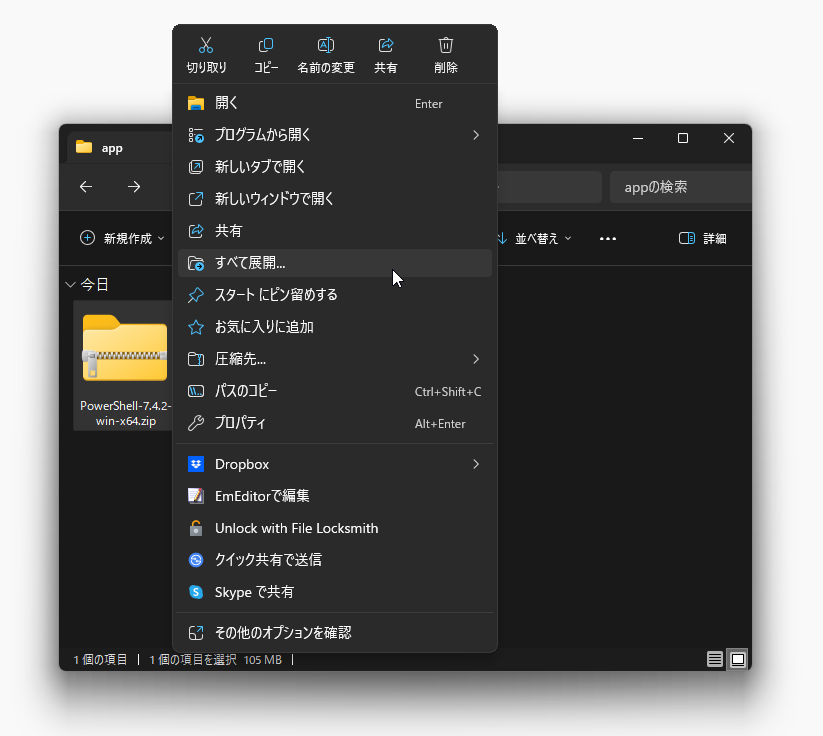Image resolution: width=823 pixels, height=736 pixels.
Task: Open the 新規作成 dropdown in Explorer
Action: (122, 238)
